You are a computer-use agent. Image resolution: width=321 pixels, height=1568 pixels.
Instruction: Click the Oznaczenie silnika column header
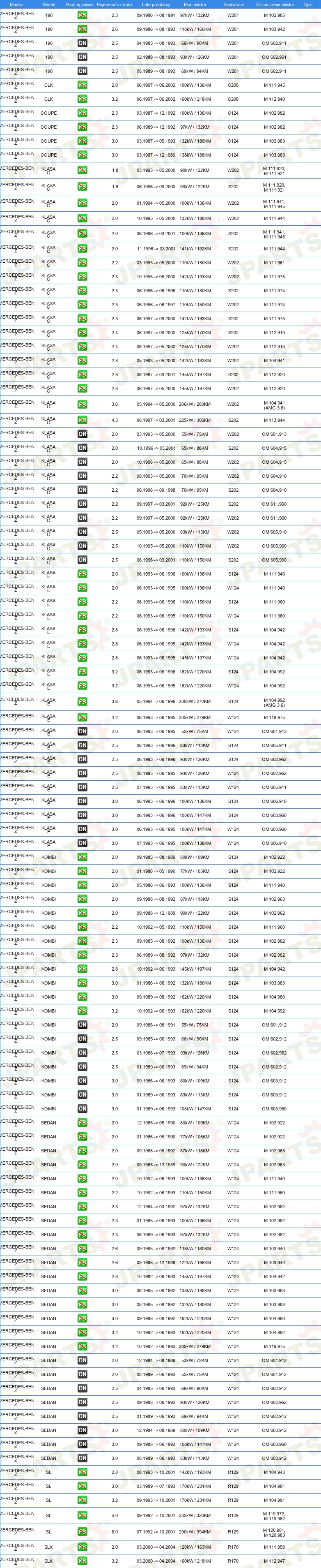point(274,4)
